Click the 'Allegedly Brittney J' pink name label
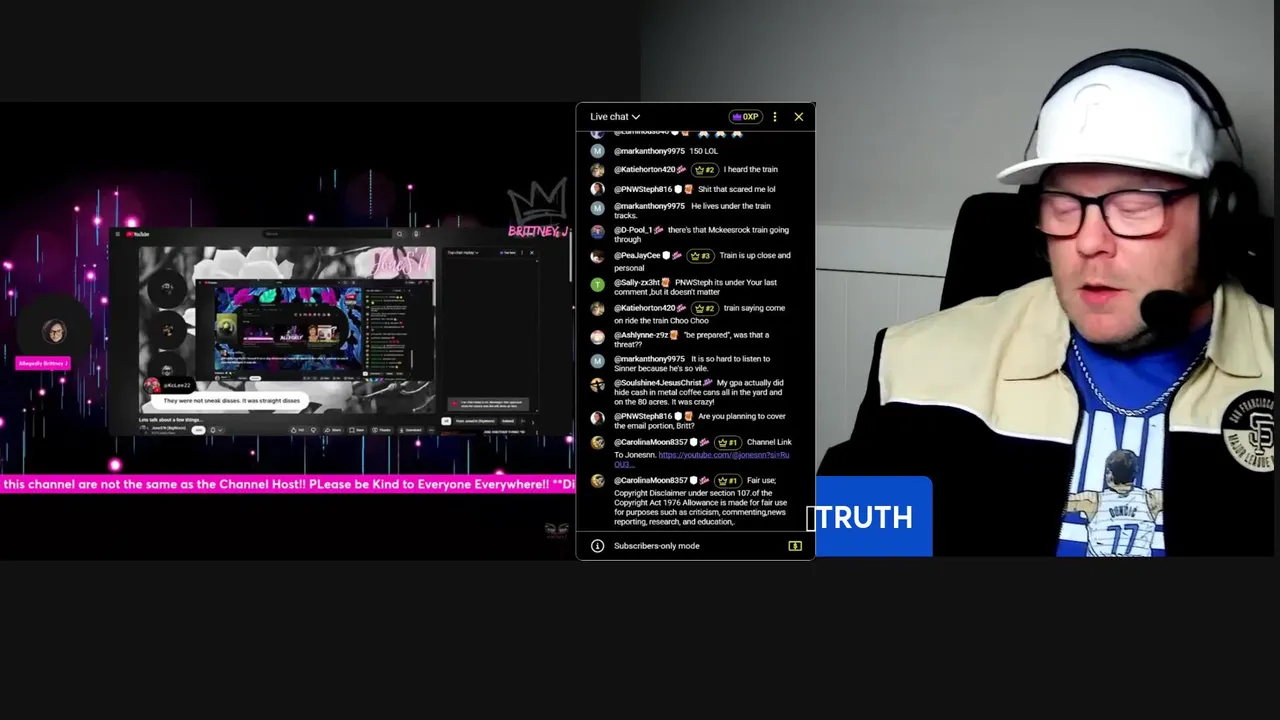Image resolution: width=1280 pixels, height=720 pixels. pyautogui.click(x=43, y=363)
